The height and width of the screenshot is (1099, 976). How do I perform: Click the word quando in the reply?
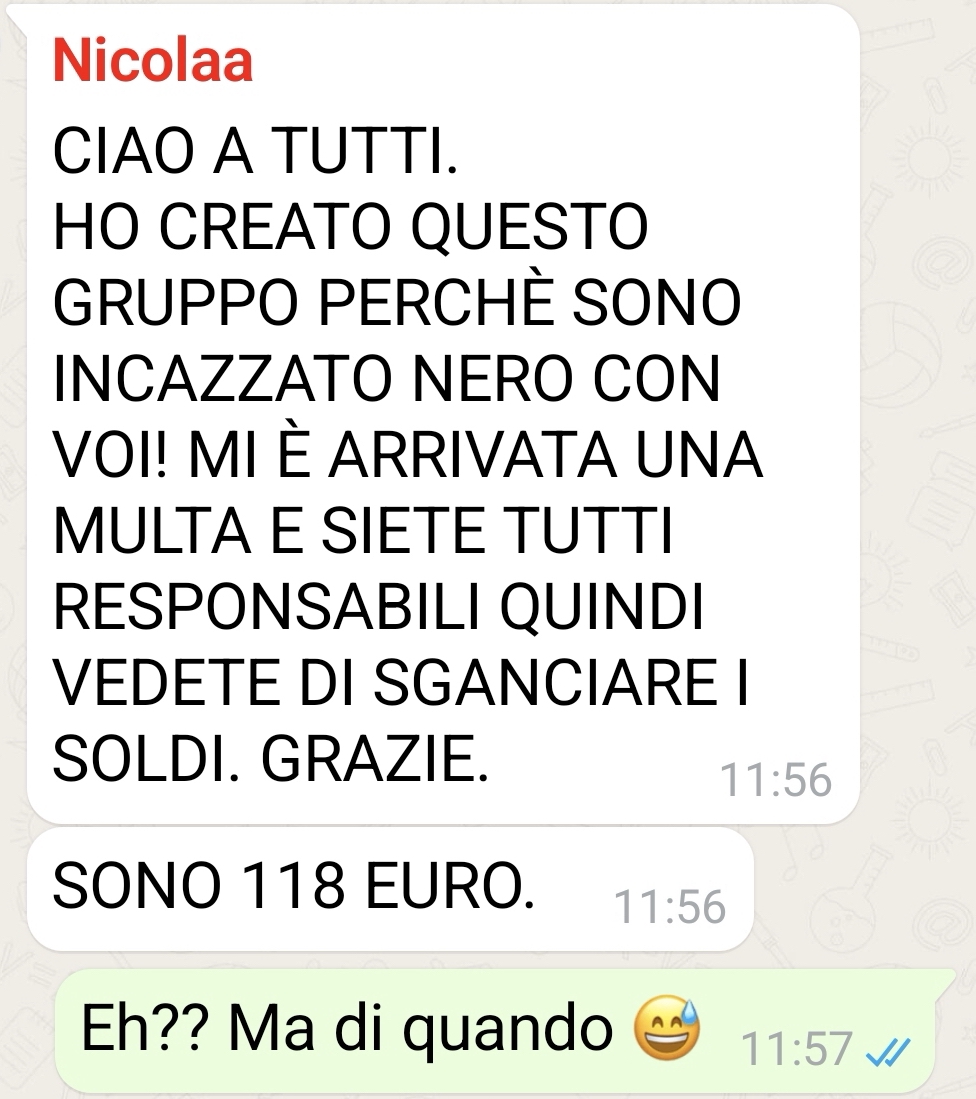coord(508,1030)
